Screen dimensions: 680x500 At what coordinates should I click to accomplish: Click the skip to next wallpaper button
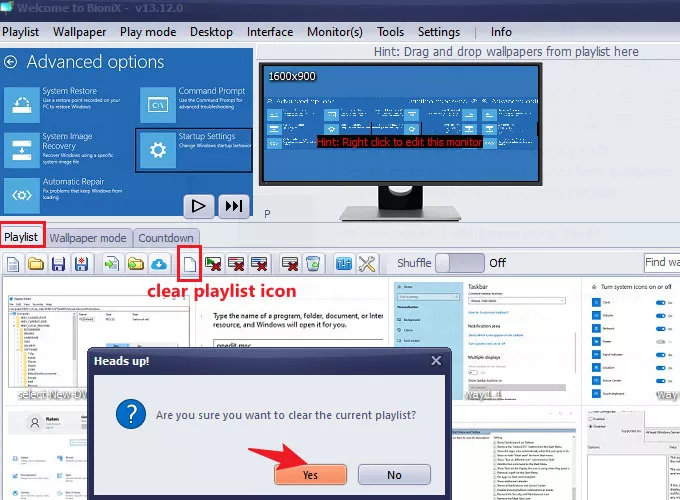click(x=234, y=206)
